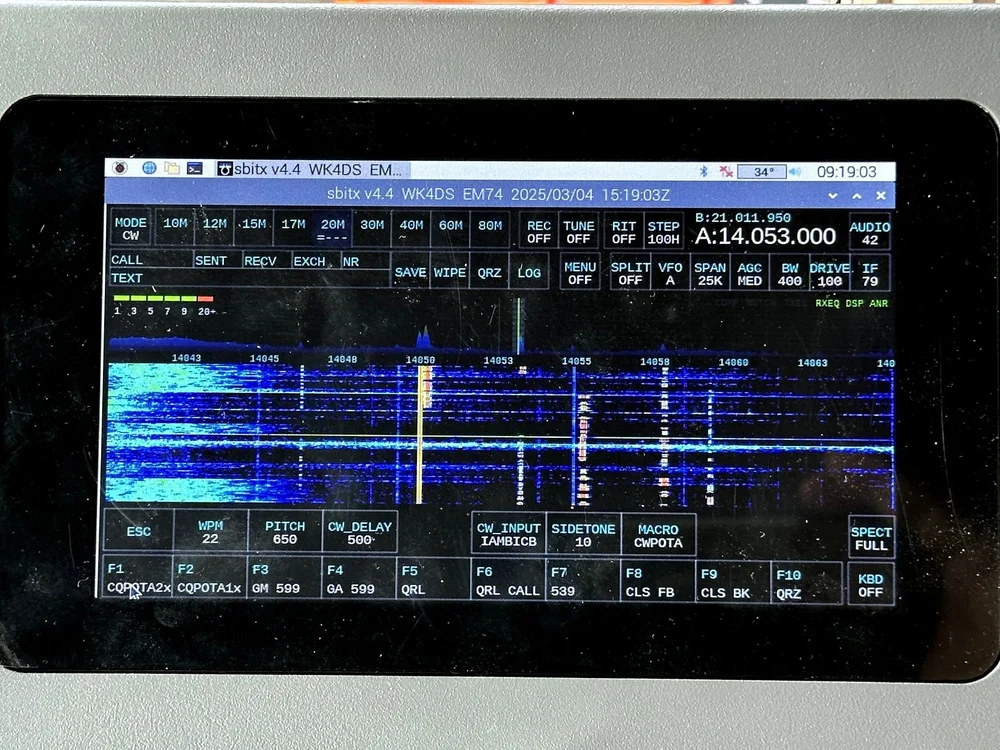The height and width of the screenshot is (750, 1000).
Task: Change the MACRO CWPOTA set
Action: tap(658, 536)
